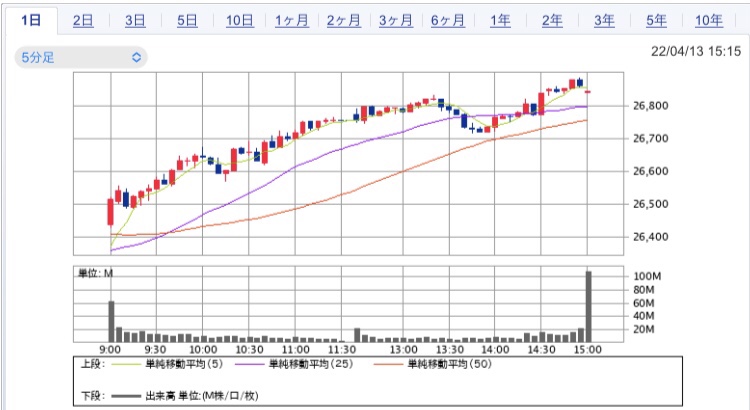The image size is (750, 410).
Task: Click the 13:00 time axis label
Action: (403, 350)
